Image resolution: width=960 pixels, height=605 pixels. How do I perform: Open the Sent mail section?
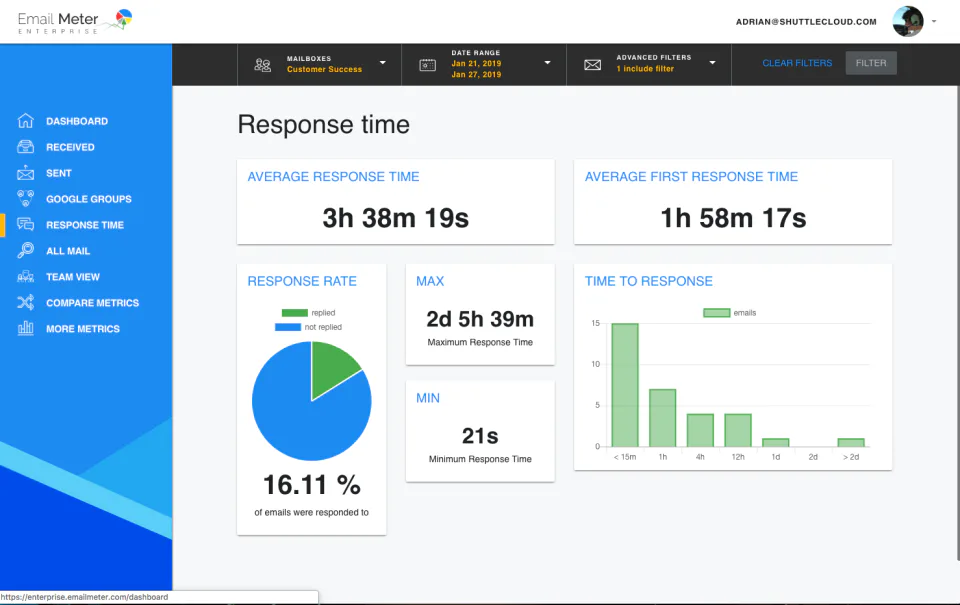[25, 173]
